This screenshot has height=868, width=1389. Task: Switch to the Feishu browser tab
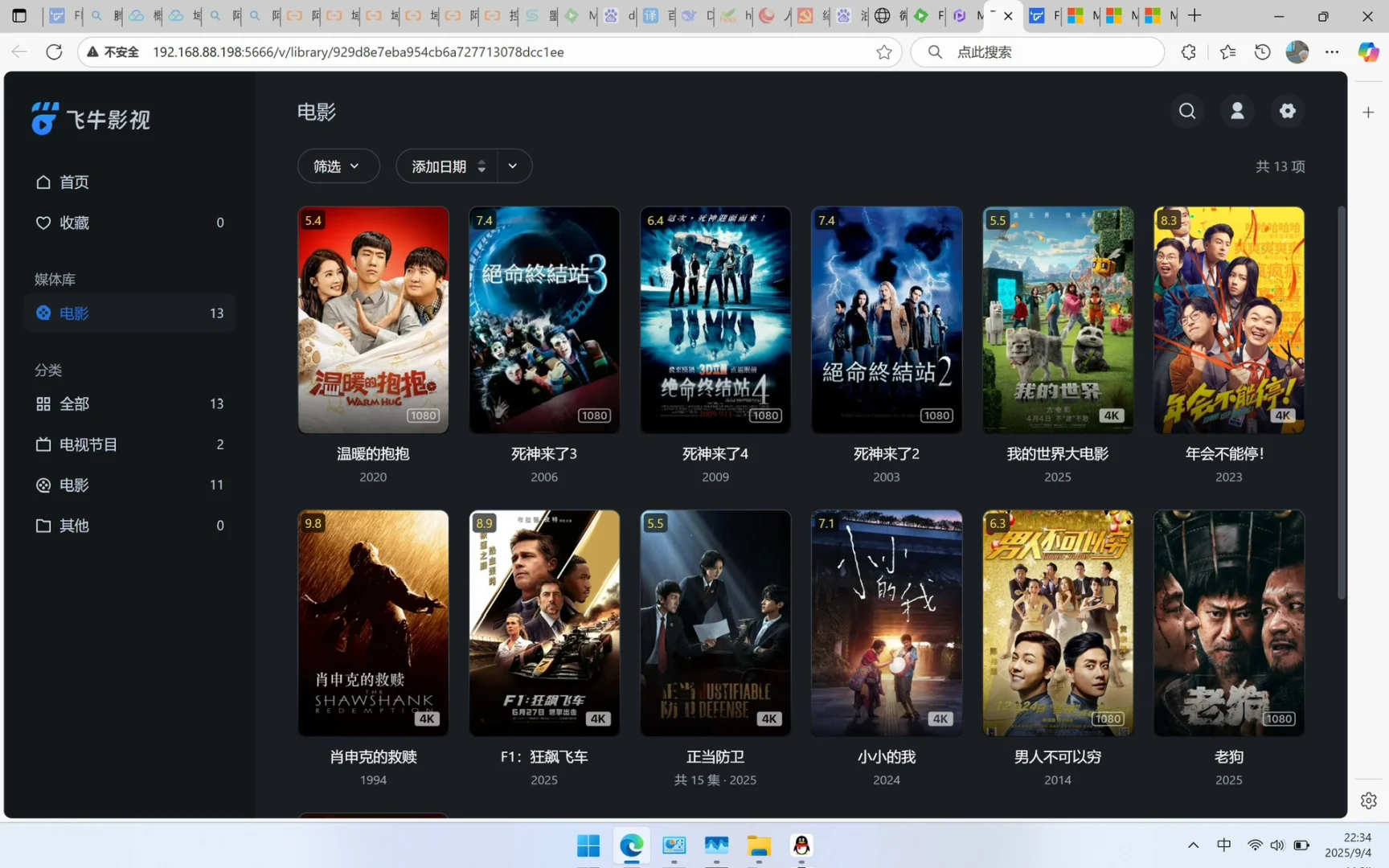click(x=1041, y=16)
